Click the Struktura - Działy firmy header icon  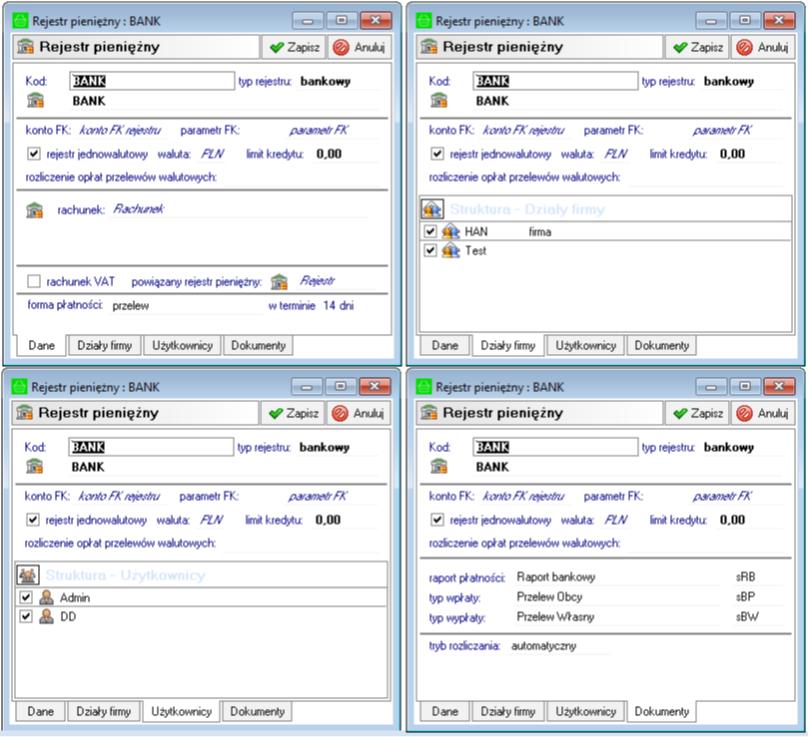(x=432, y=209)
